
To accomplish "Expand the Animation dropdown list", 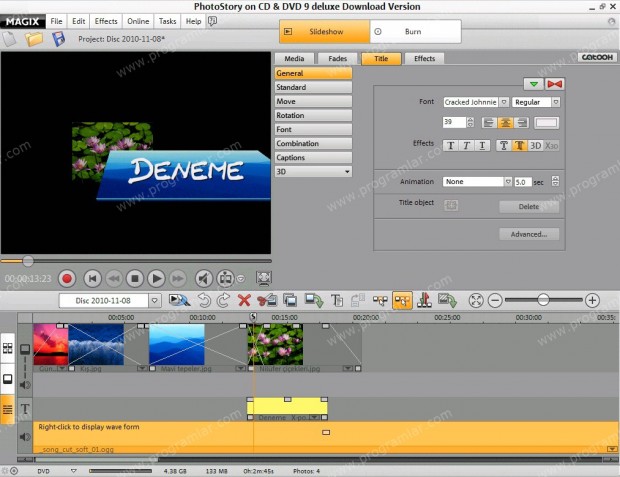I will [x=508, y=182].
